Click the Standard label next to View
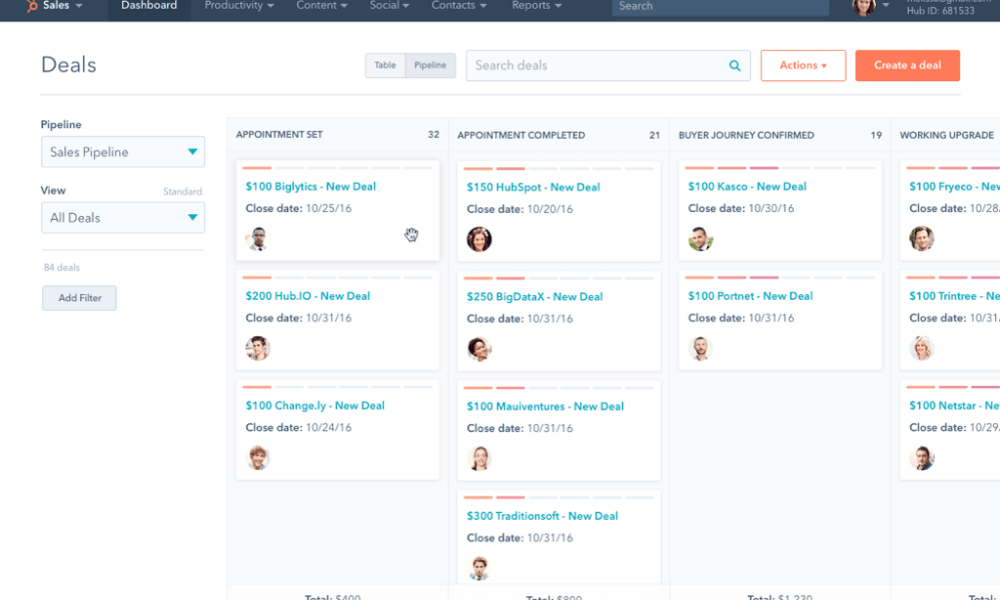Image resolution: width=1000 pixels, height=600 pixels. click(182, 191)
